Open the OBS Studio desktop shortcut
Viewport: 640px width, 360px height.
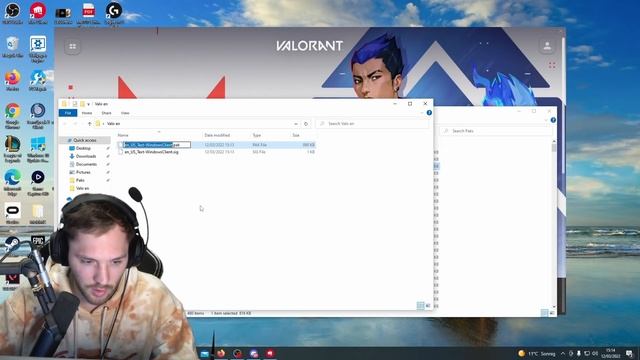coord(12,13)
